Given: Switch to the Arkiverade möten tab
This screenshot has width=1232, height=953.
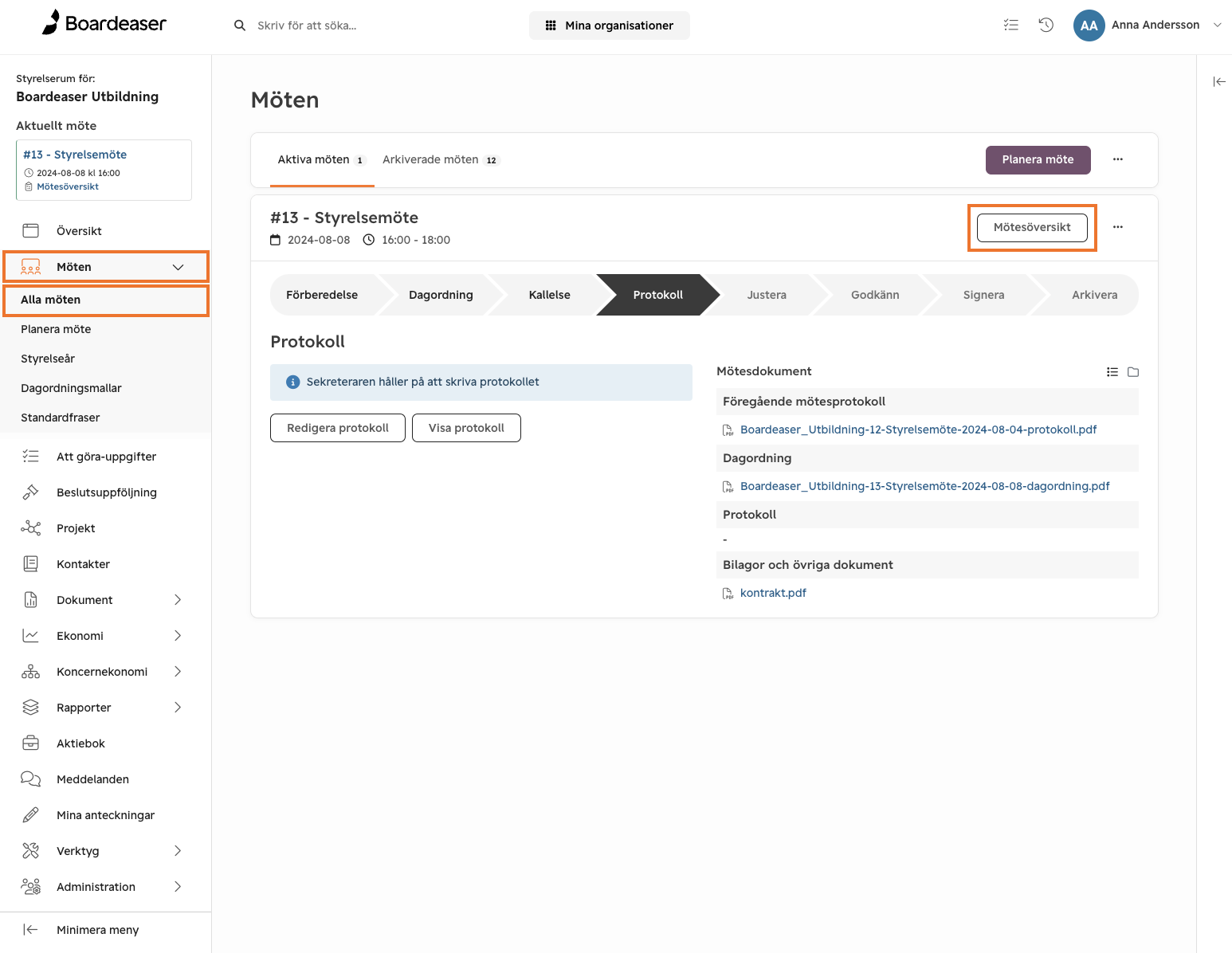Looking at the screenshot, I should 440,160.
